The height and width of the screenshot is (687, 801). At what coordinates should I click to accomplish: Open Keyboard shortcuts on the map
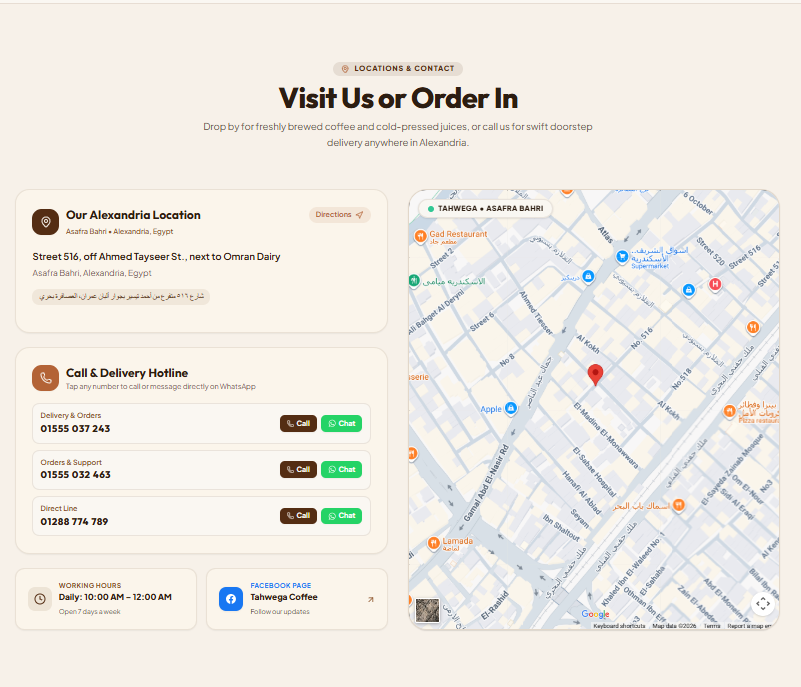tap(619, 626)
